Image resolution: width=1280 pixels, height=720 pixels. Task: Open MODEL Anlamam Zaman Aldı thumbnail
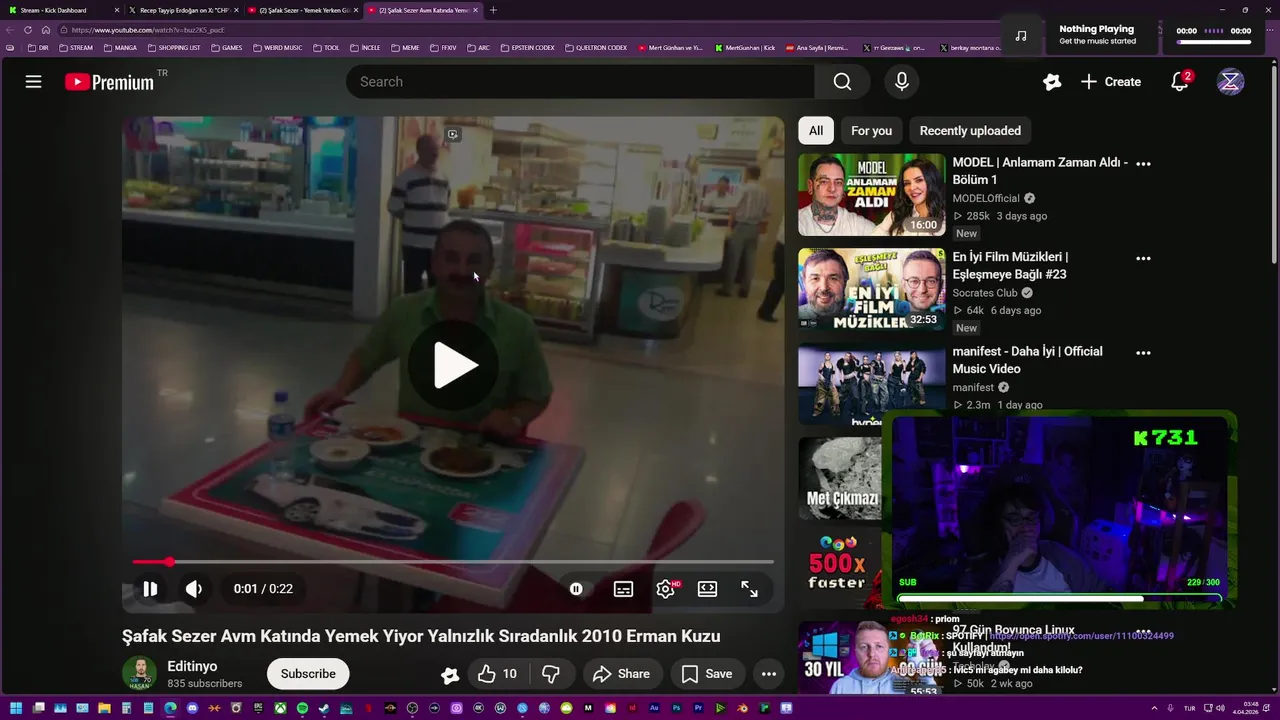click(x=871, y=195)
